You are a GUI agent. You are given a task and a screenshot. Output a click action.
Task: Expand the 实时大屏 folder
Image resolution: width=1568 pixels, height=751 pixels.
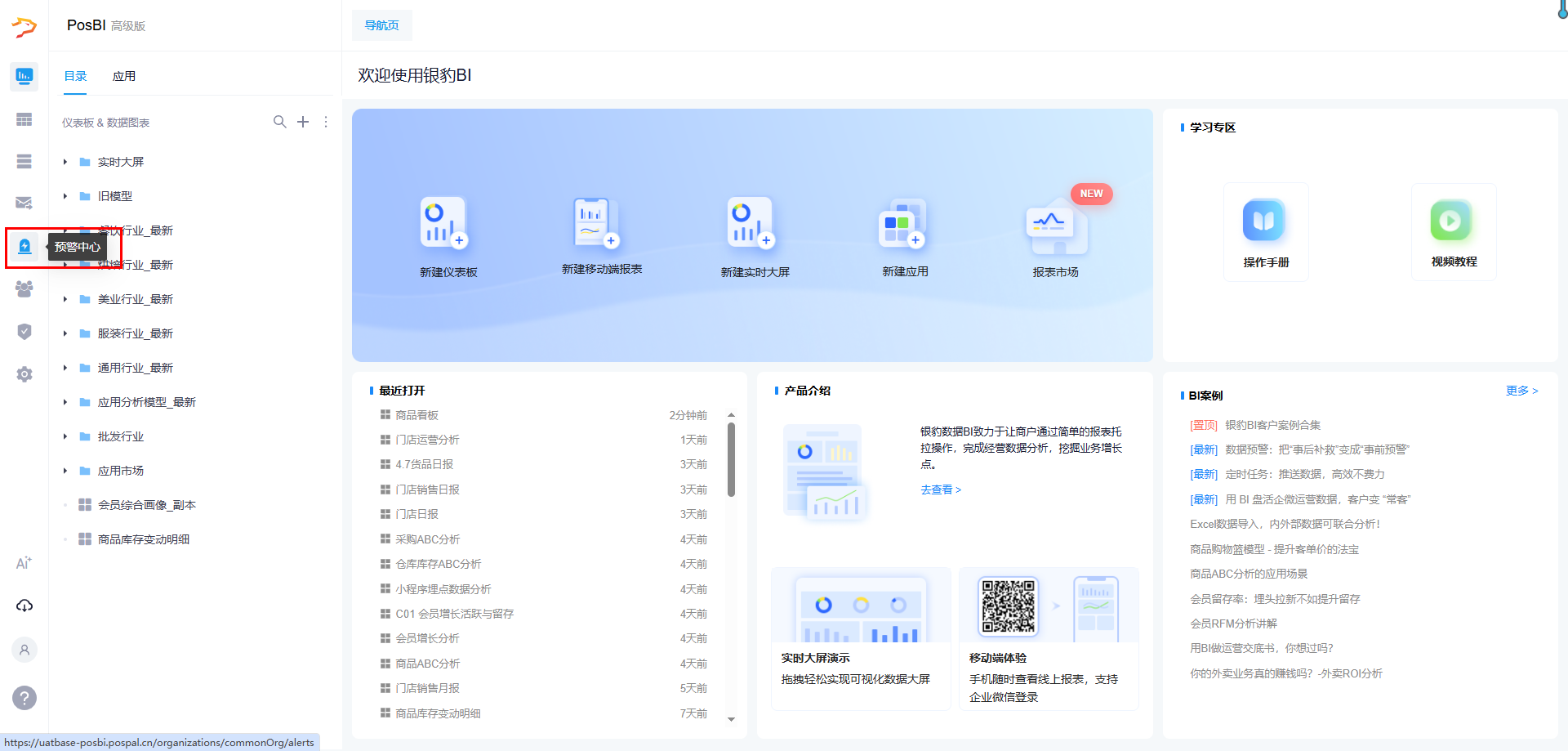point(66,162)
